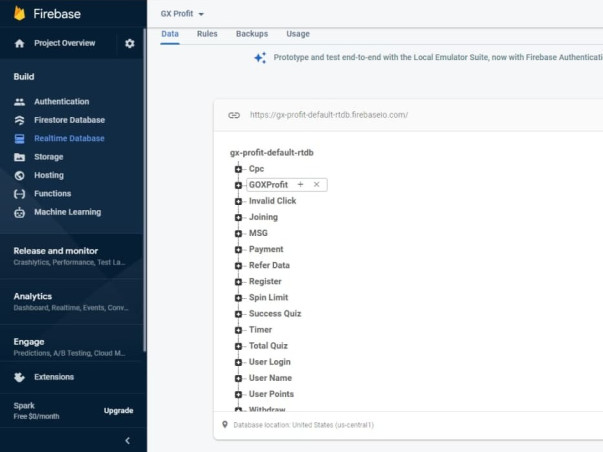This screenshot has height=452, width=603.
Task: Expand the Refer Data node
Action: pos(238,266)
